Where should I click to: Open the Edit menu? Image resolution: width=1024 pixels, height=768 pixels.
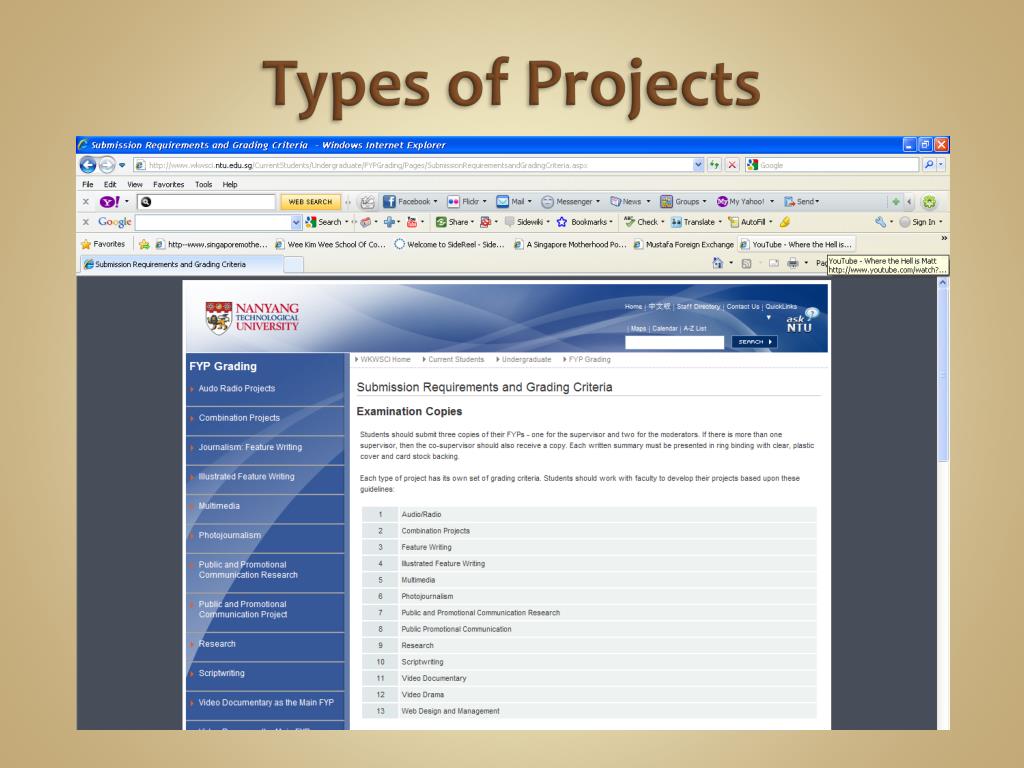tap(110, 184)
